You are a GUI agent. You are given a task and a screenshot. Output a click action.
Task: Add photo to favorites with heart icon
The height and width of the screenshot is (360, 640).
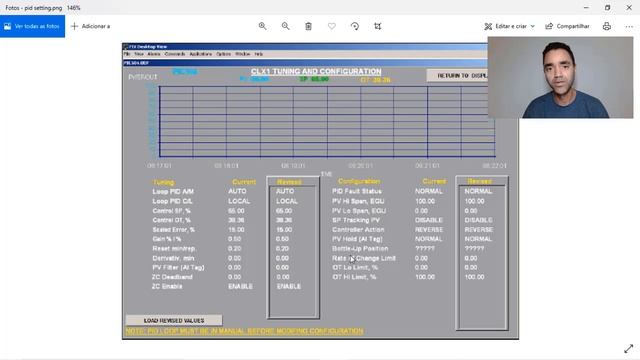click(332, 26)
